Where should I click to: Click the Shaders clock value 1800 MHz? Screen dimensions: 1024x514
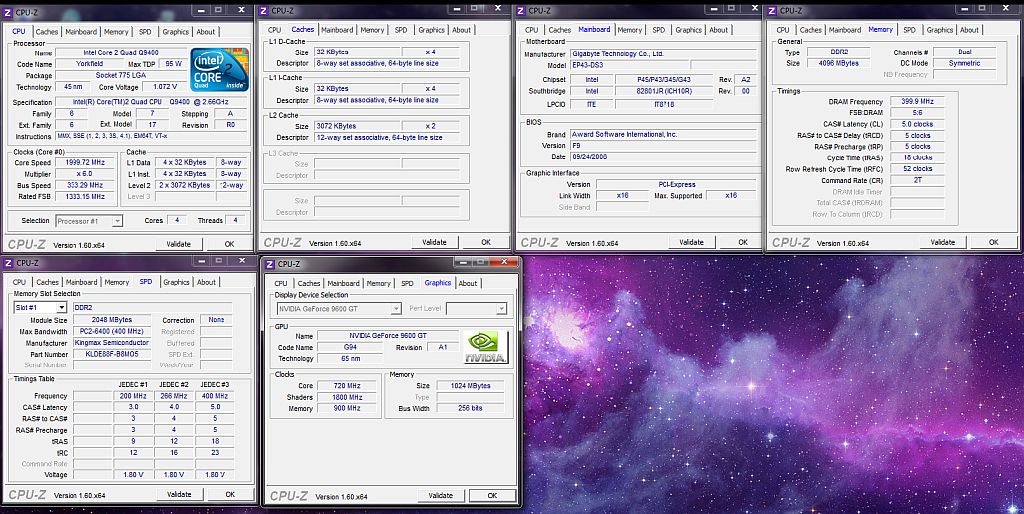[x=347, y=397]
